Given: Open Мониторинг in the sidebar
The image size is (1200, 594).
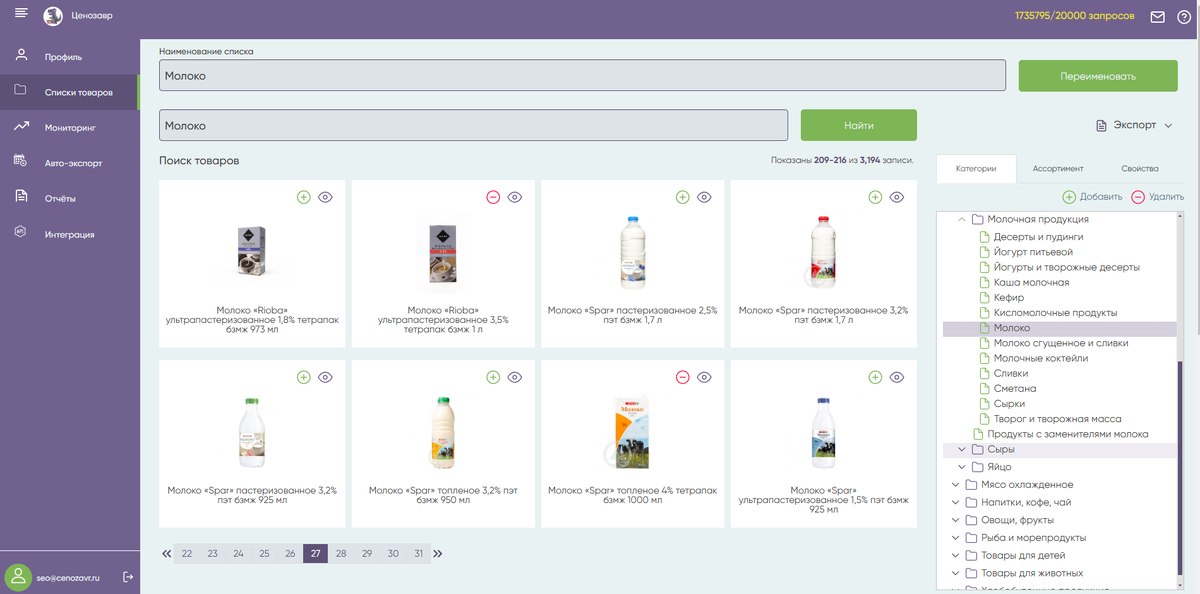Looking at the screenshot, I should (70, 128).
